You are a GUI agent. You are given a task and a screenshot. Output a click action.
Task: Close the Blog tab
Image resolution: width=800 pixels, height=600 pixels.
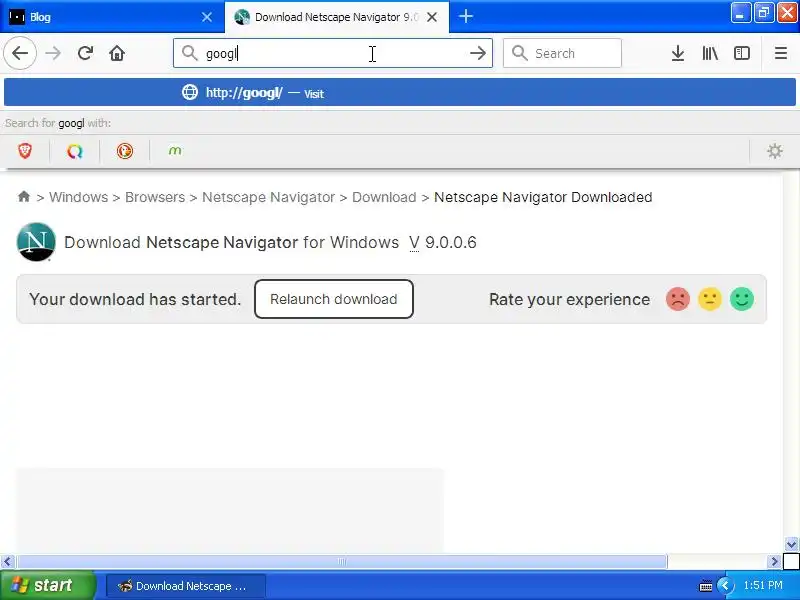click(x=207, y=17)
